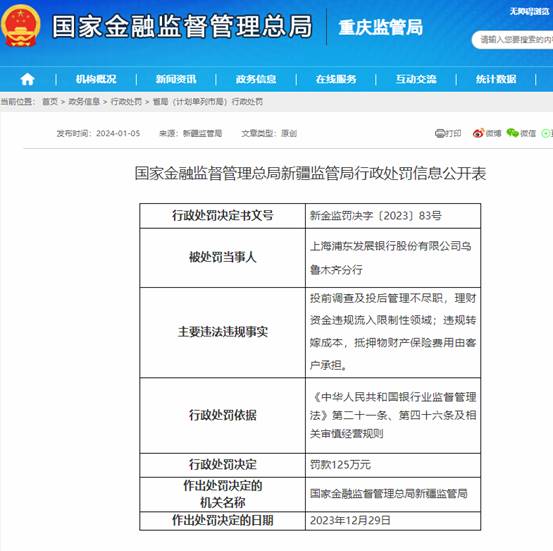Image resolution: width=553 pixels, height=551 pixels.
Task: Click 省局(计划单列市局)行政处罚 breadcrumb link
Action: click(208, 102)
